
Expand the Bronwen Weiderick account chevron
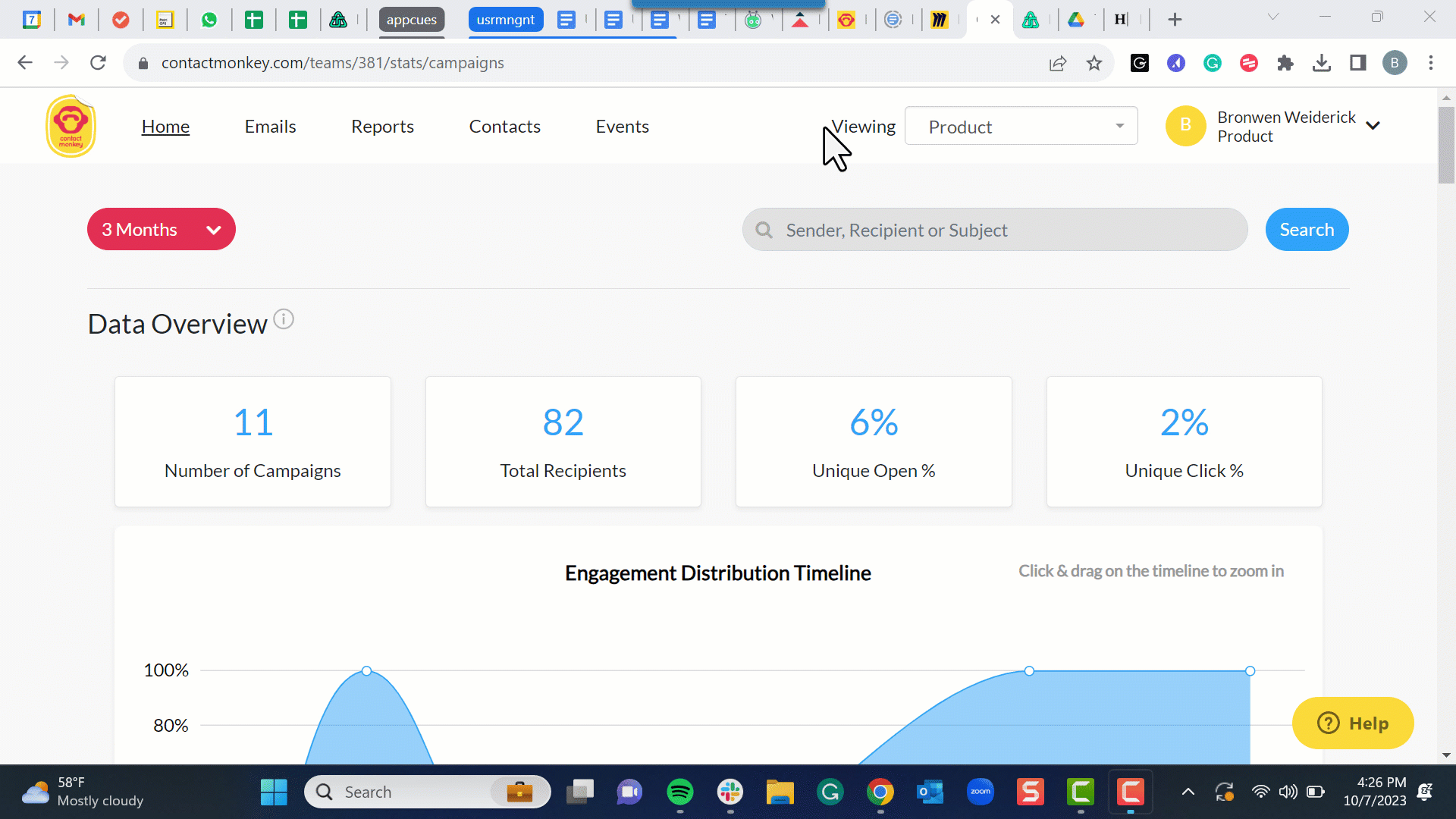click(x=1373, y=126)
